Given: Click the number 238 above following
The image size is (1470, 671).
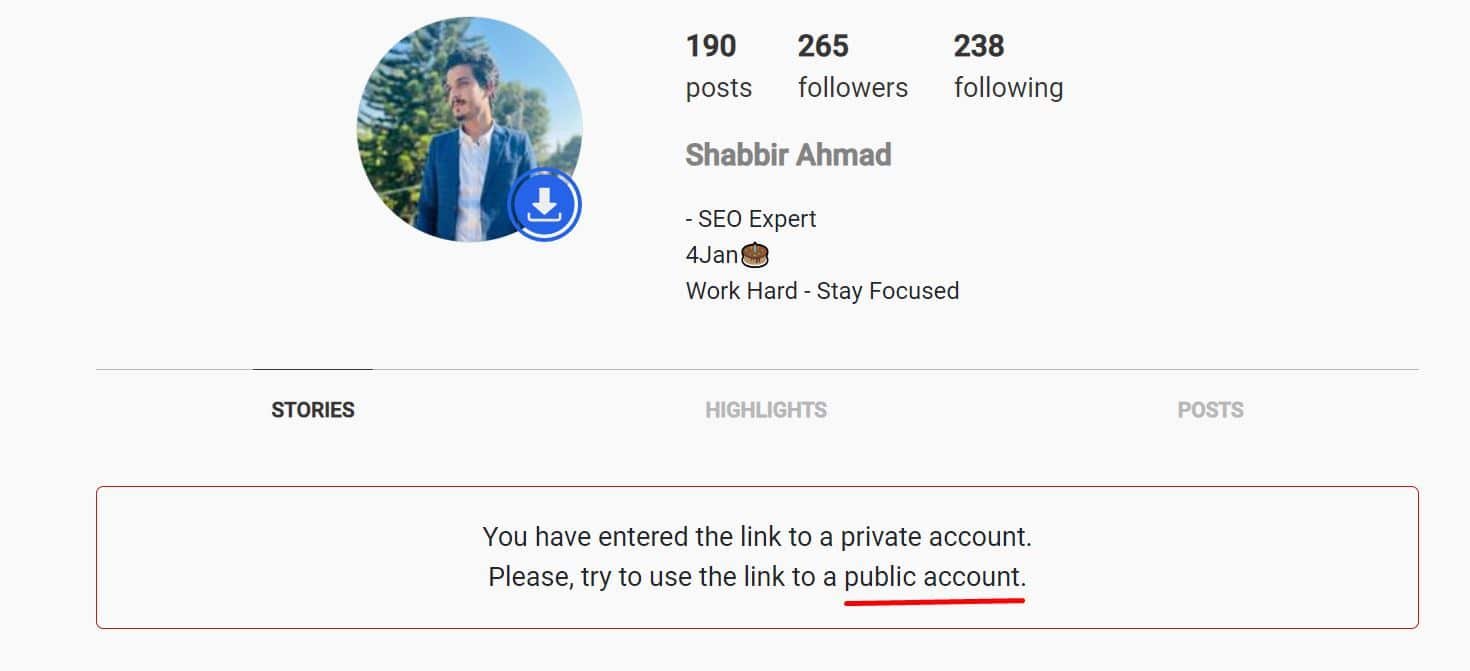Looking at the screenshot, I should (979, 46).
